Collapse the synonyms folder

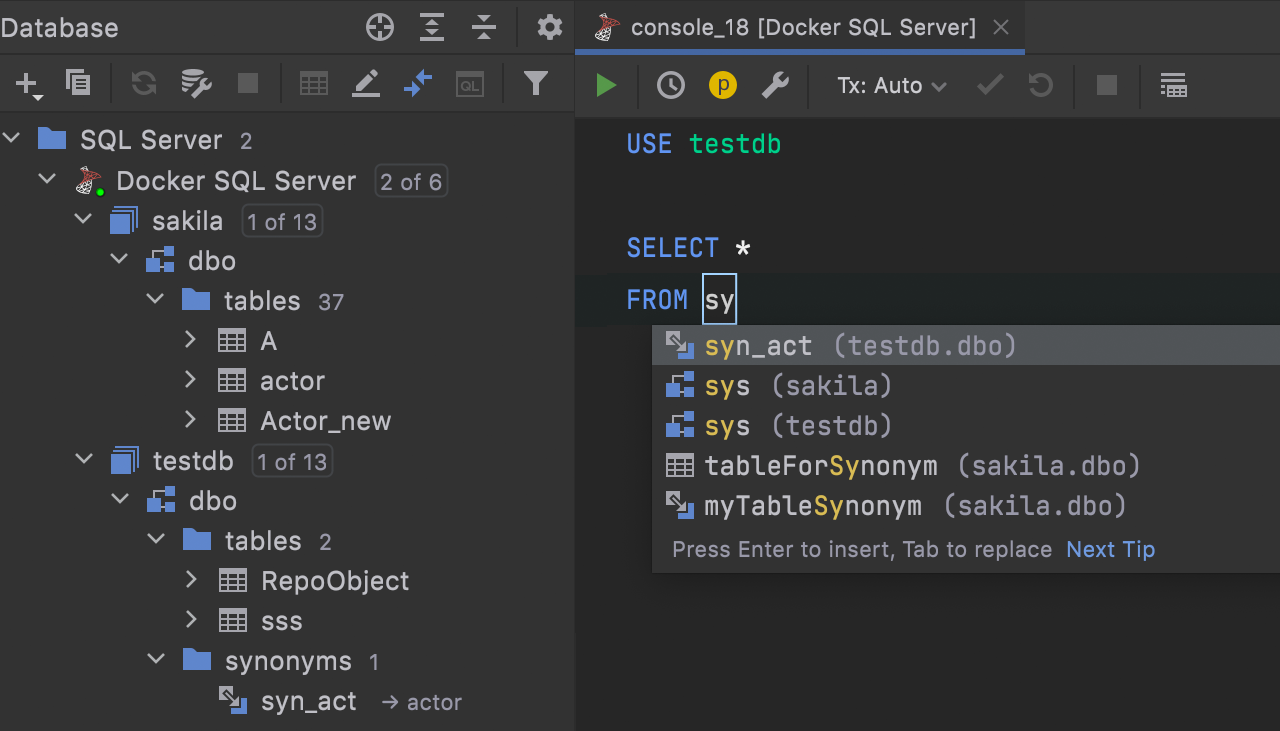click(x=156, y=661)
